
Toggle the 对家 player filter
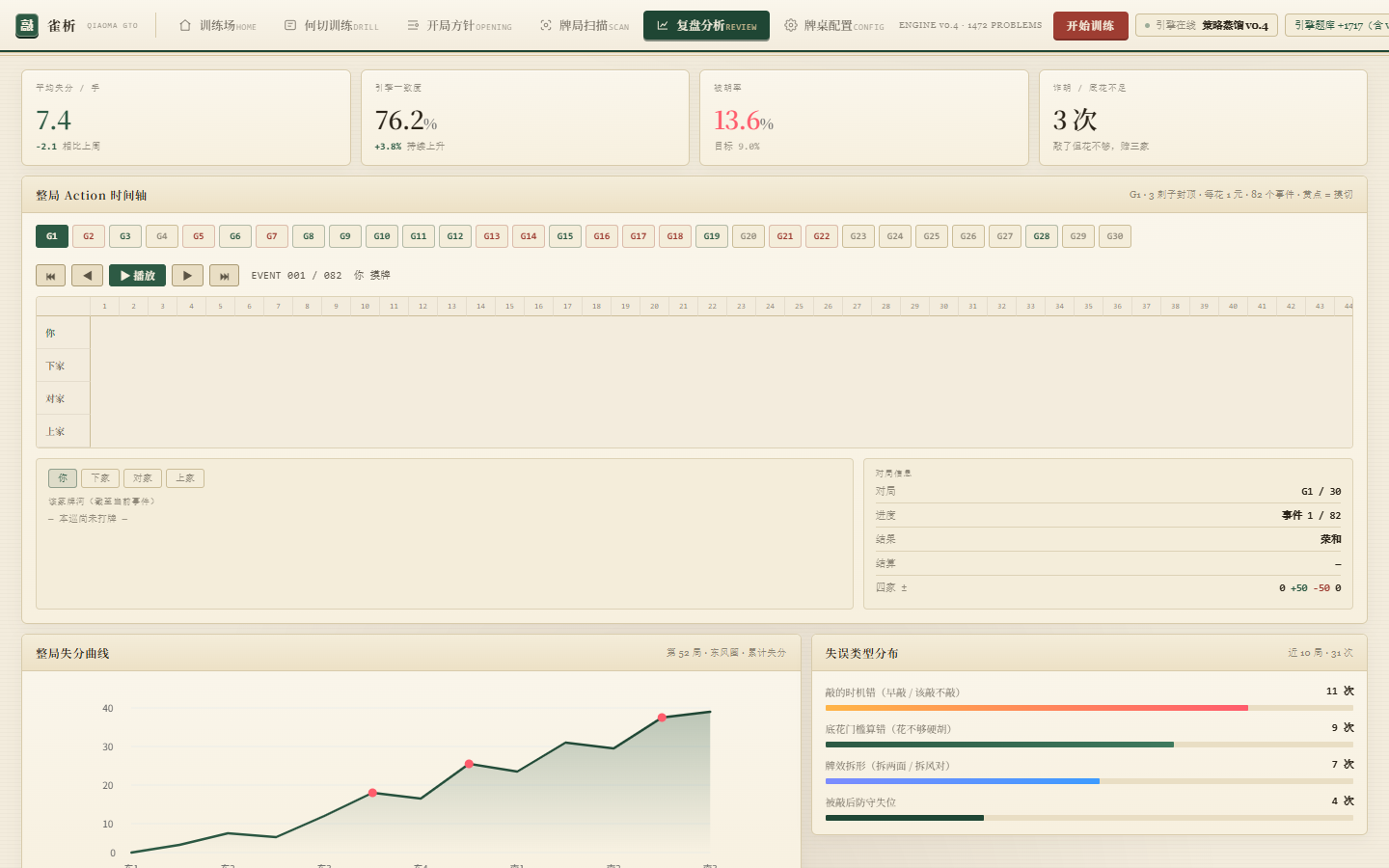coord(143,478)
